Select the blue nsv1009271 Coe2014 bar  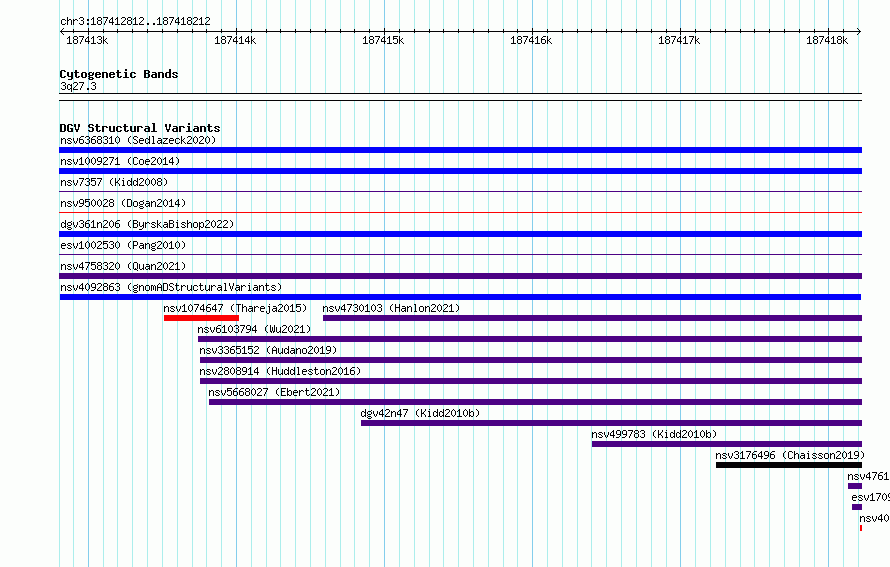(460, 171)
